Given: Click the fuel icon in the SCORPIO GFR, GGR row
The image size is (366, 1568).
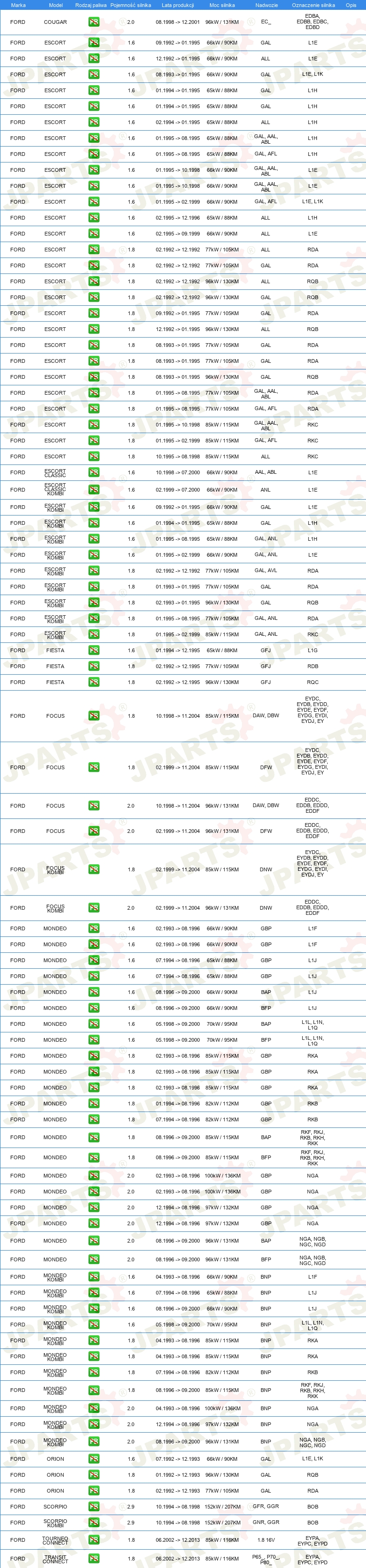Looking at the screenshot, I should (94, 1507).
